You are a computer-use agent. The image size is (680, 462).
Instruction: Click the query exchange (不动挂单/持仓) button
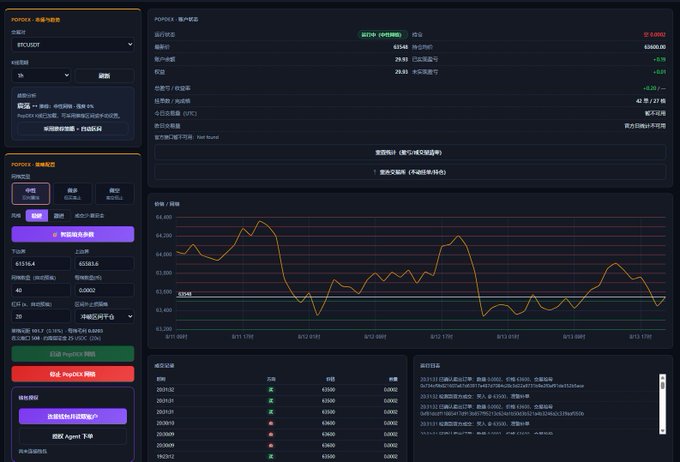click(410, 172)
